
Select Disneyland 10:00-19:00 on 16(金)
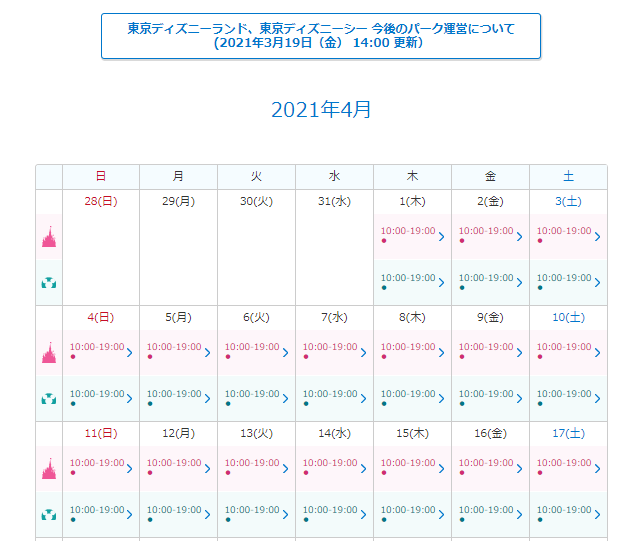pos(486,463)
